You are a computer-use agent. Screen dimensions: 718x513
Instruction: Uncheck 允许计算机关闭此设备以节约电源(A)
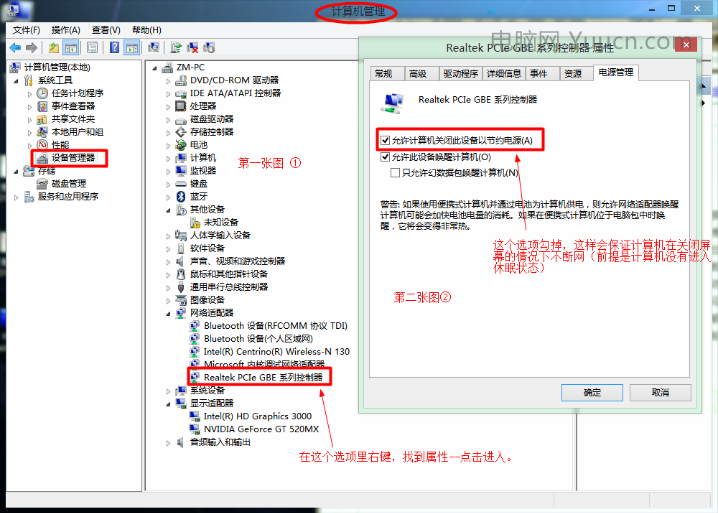386,140
